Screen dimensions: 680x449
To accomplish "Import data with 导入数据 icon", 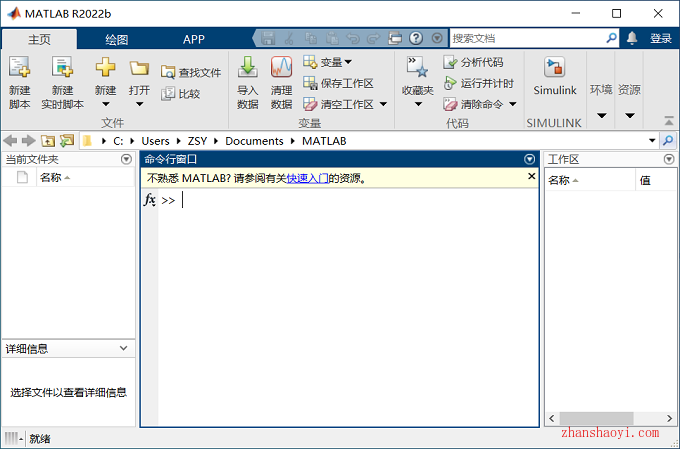I will [248, 82].
